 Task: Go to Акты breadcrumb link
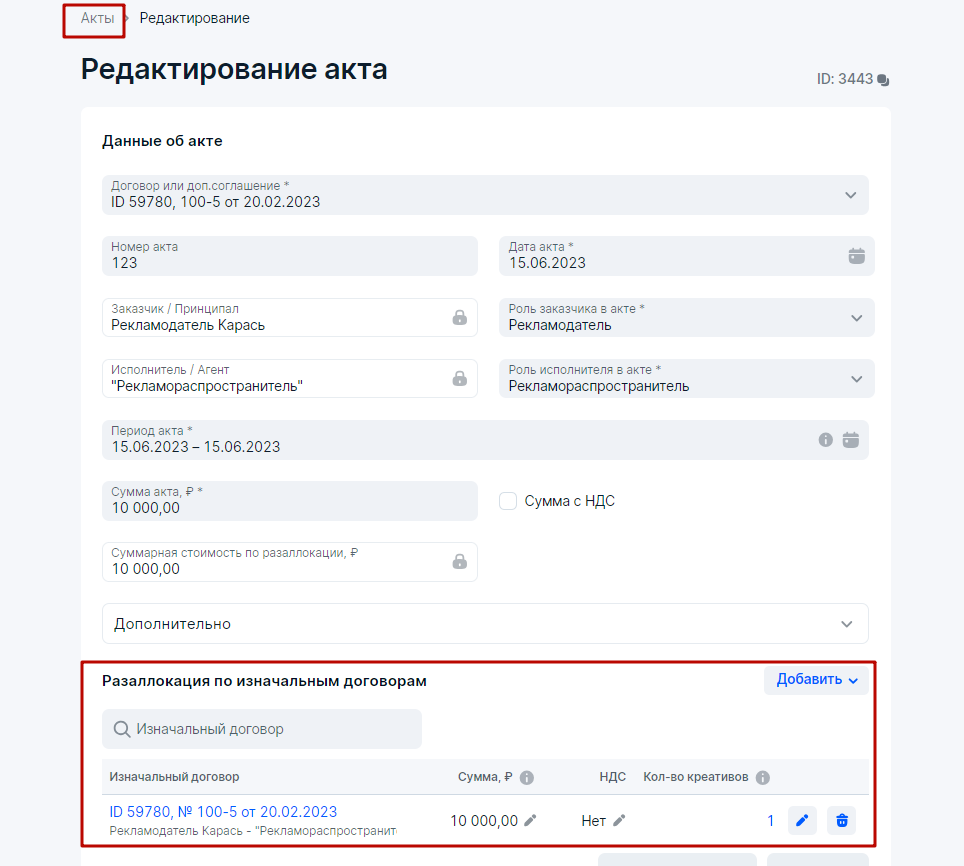pos(97,18)
